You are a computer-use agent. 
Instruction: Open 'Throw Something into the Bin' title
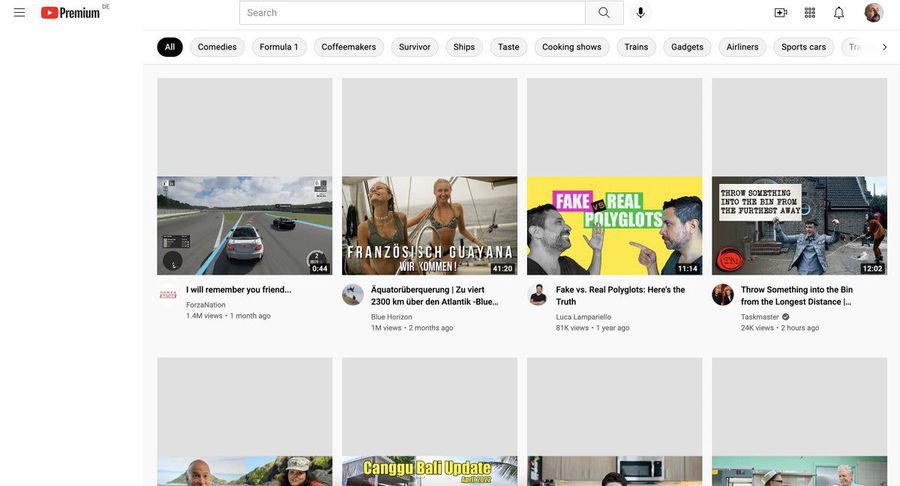(797, 296)
